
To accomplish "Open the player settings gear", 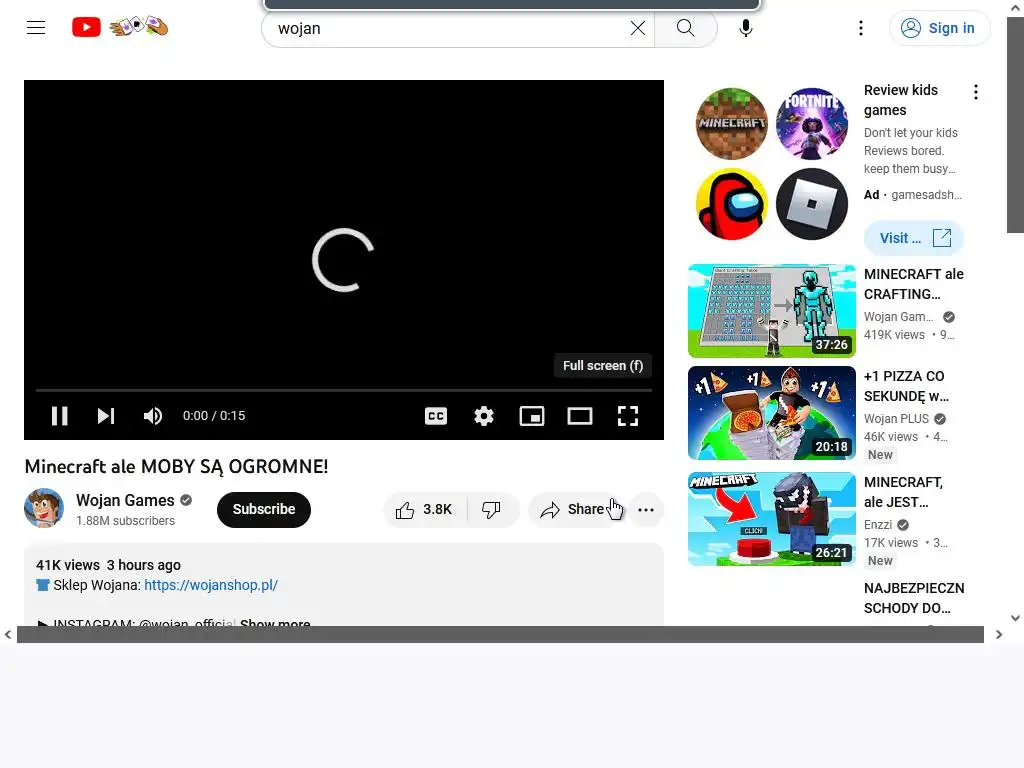I will coord(484,416).
